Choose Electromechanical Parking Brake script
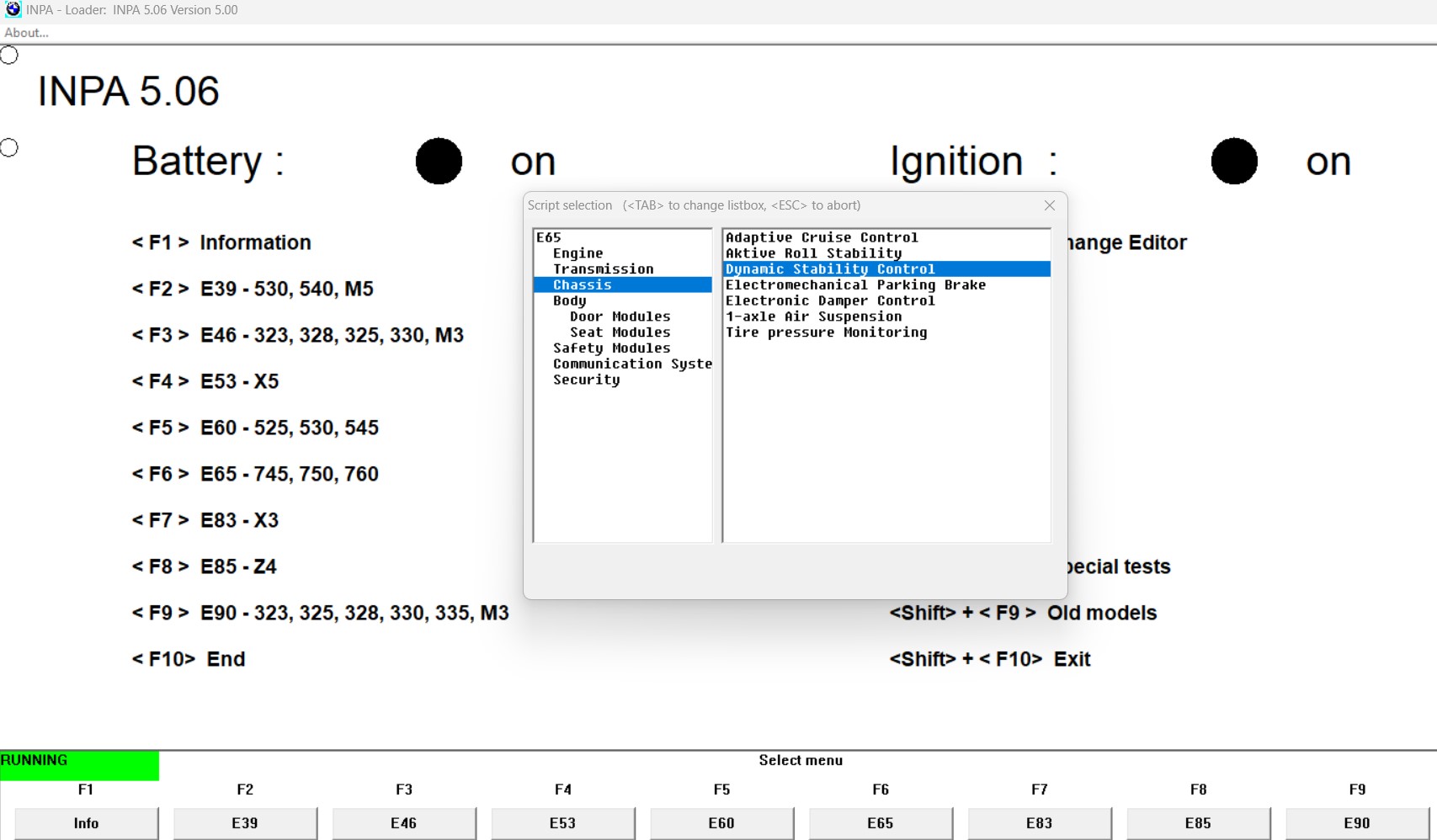The image size is (1437, 840). click(x=855, y=285)
